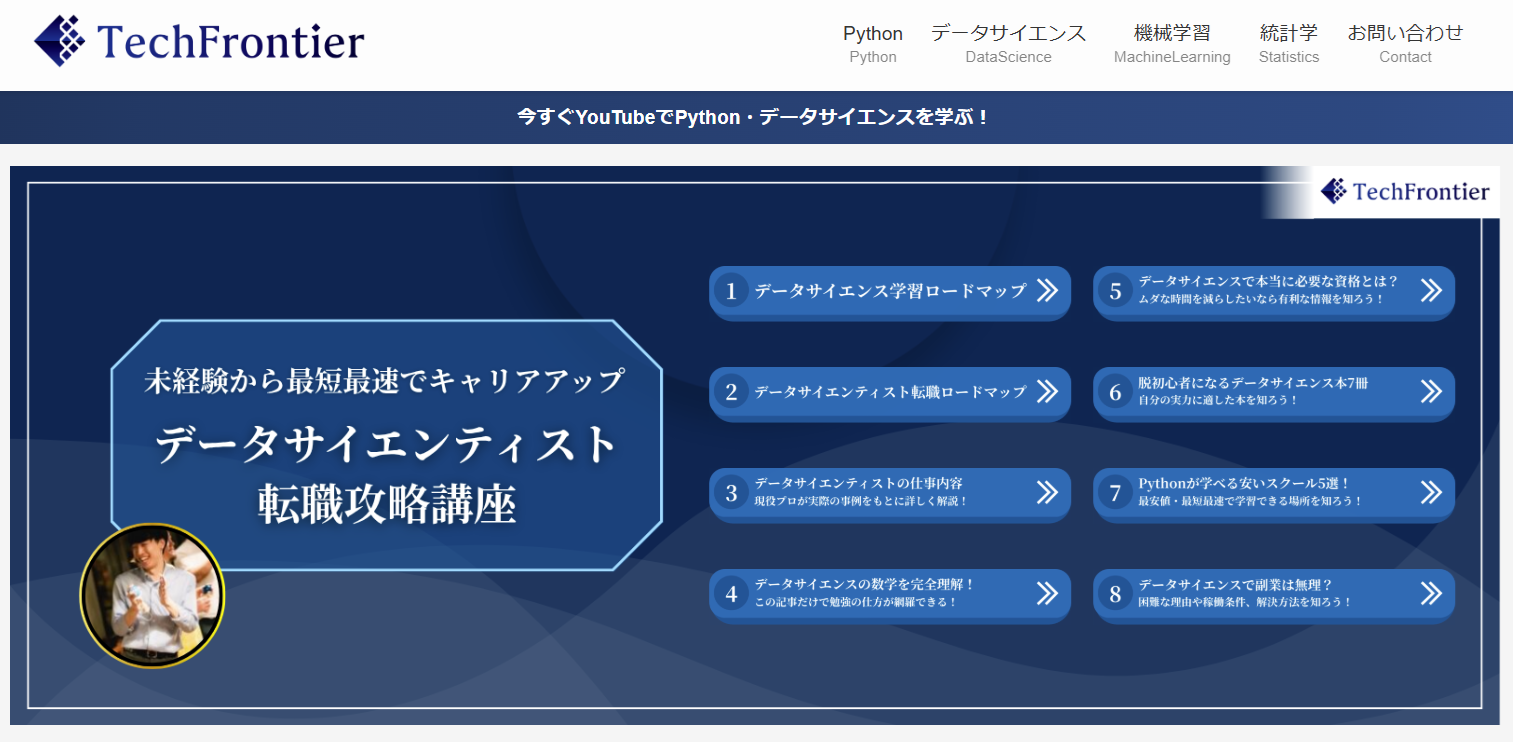Click データサイエンティスト転職攻略講座 title panel
Image resolution: width=1513 pixels, height=742 pixels.
click(x=386, y=445)
